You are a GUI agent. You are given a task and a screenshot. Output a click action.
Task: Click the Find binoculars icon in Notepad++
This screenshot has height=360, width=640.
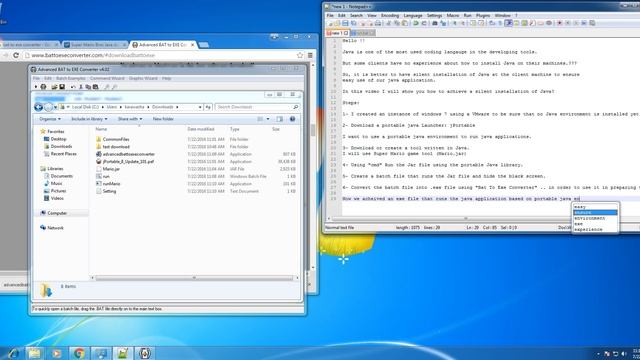click(x=435, y=23)
